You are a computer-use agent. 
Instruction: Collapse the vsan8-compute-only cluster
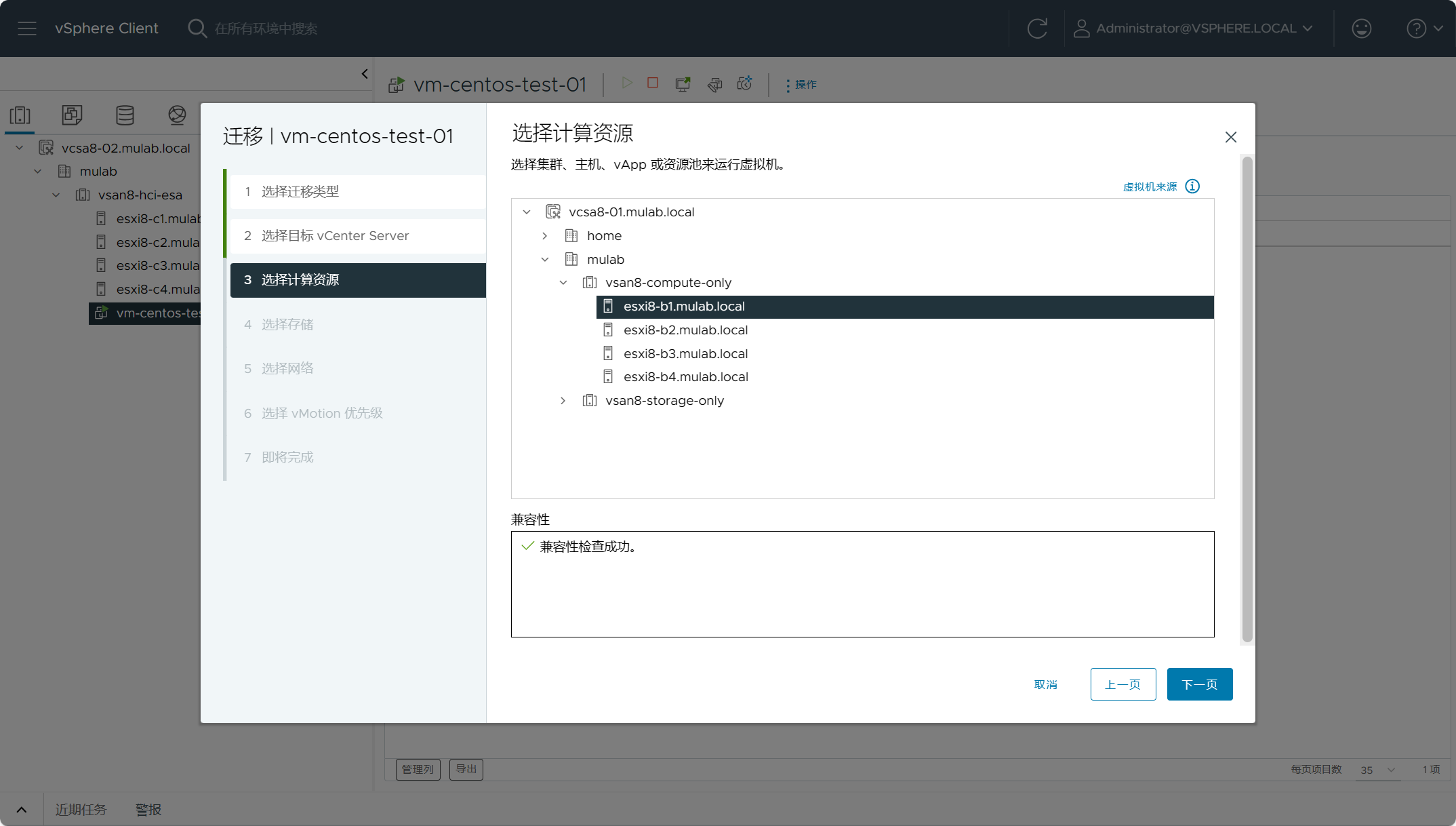tap(563, 283)
